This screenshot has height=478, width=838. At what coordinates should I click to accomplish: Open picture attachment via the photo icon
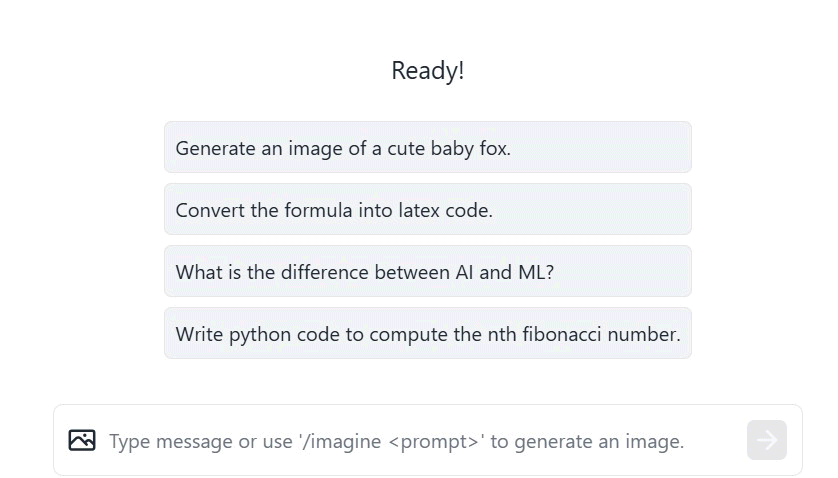[x=82, y=440]
